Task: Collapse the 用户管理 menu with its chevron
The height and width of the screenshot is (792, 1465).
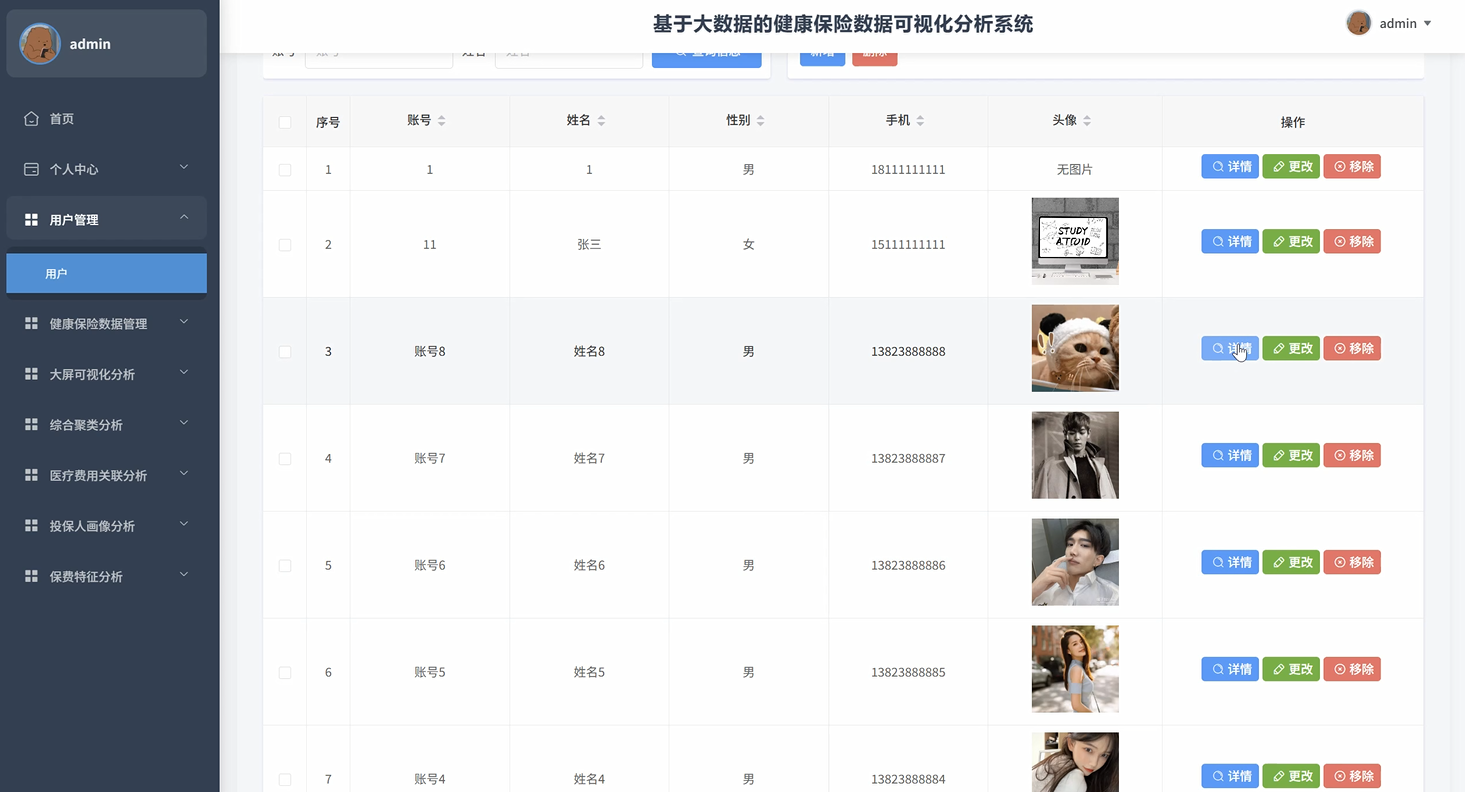Action: pyautogui.click(x=184, y=217)
